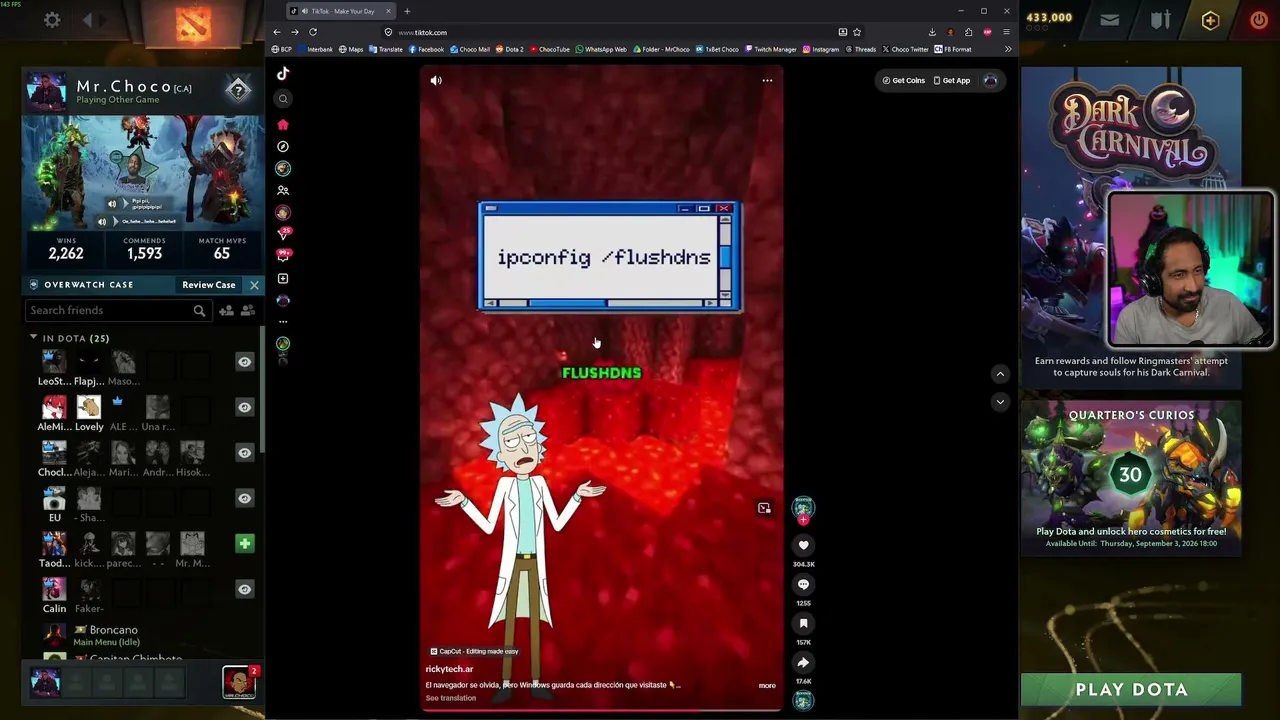Screen dimensions: 1280x720
Task: Open the Dota rank medal badge on profile
Action: 237,90
